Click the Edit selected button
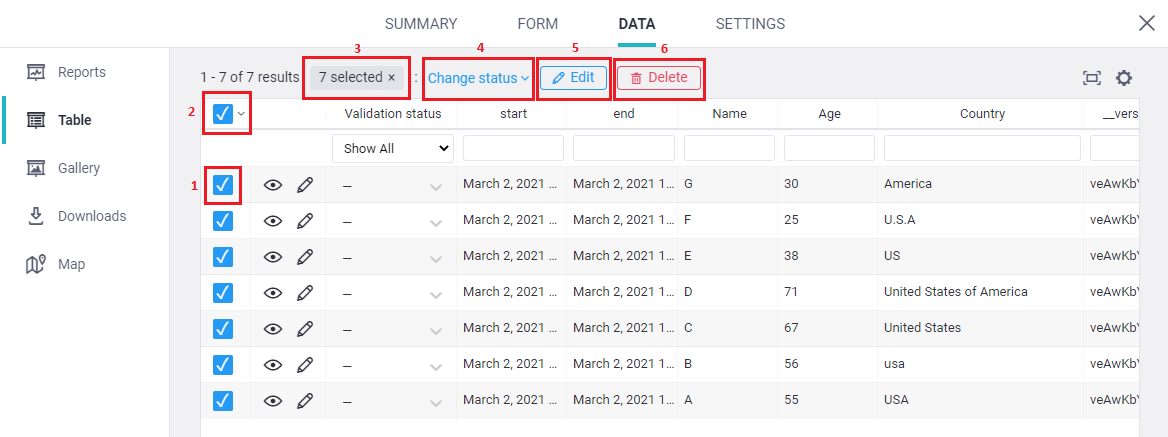The height and width of the screenshot is (437, 1168). [x=573, y=78]
